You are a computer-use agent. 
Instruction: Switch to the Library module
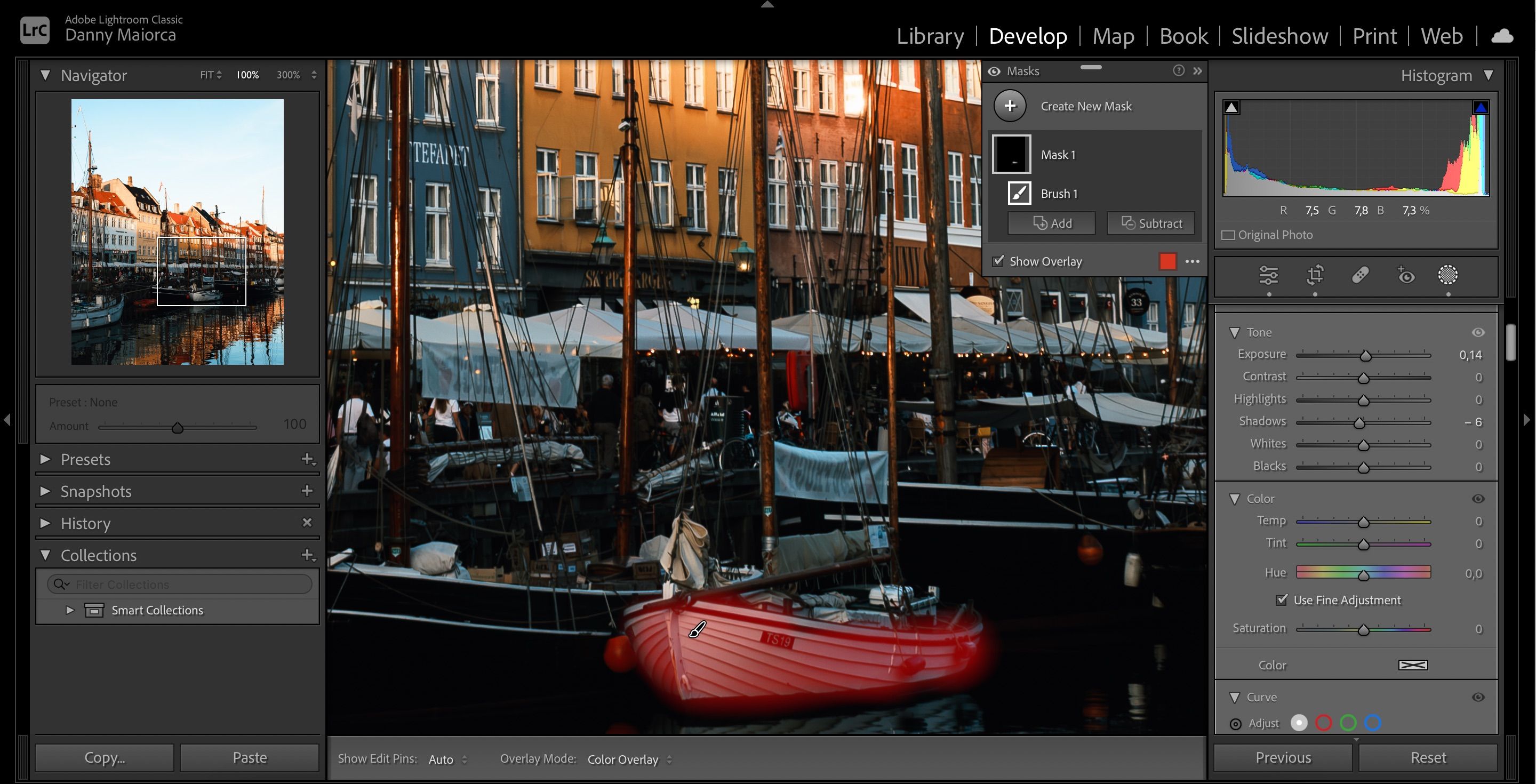[930, 36]
